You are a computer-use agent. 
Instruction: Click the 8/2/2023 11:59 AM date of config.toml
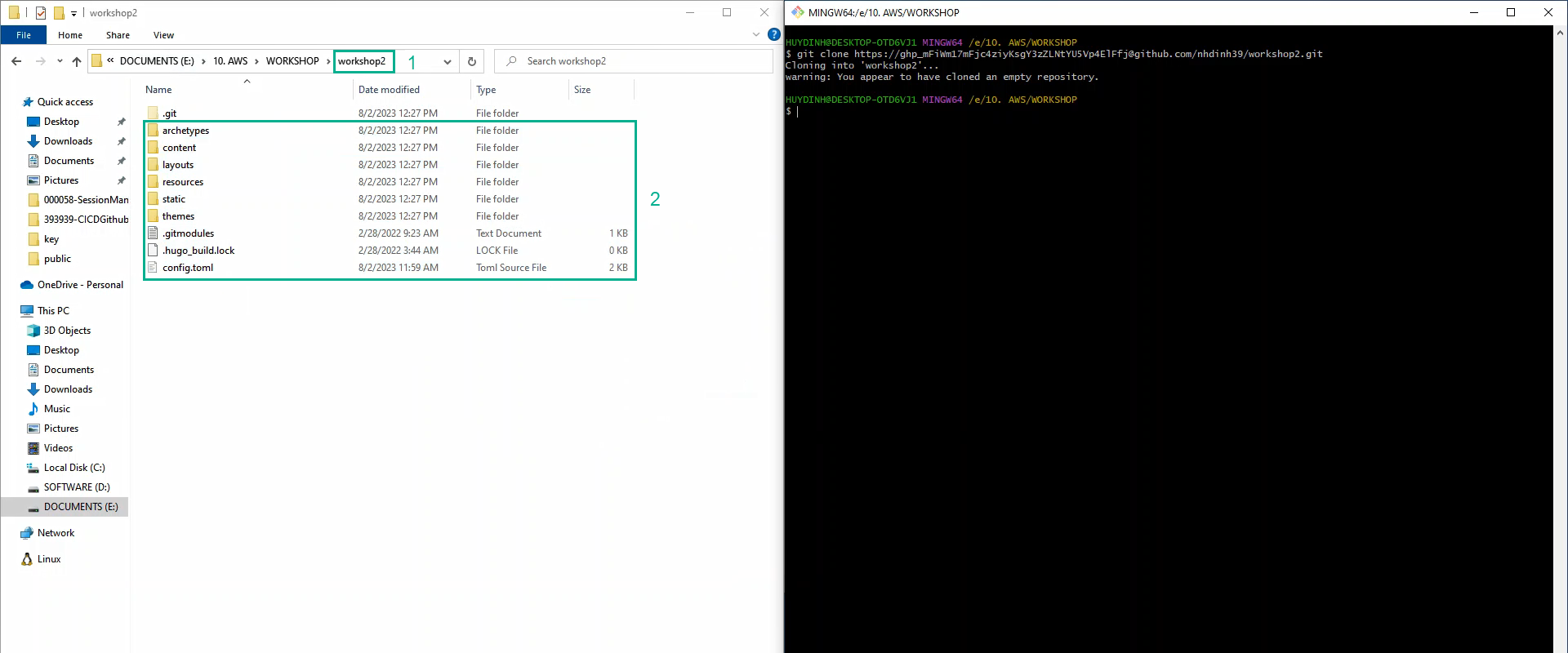[x=399, y=268]
